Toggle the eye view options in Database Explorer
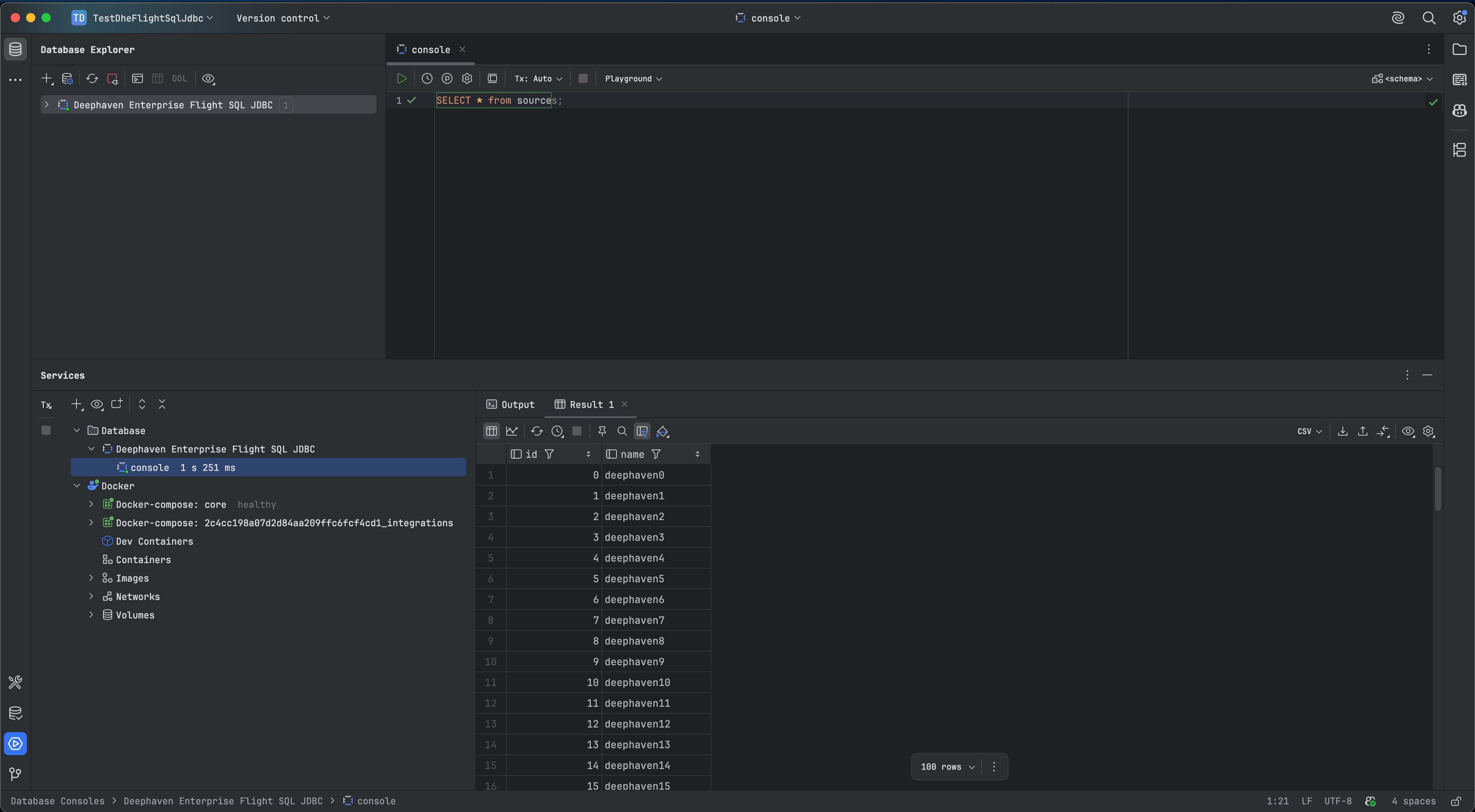Viewport: 1475px width, 812px height. pyautogui.click(x=209, y=78)
